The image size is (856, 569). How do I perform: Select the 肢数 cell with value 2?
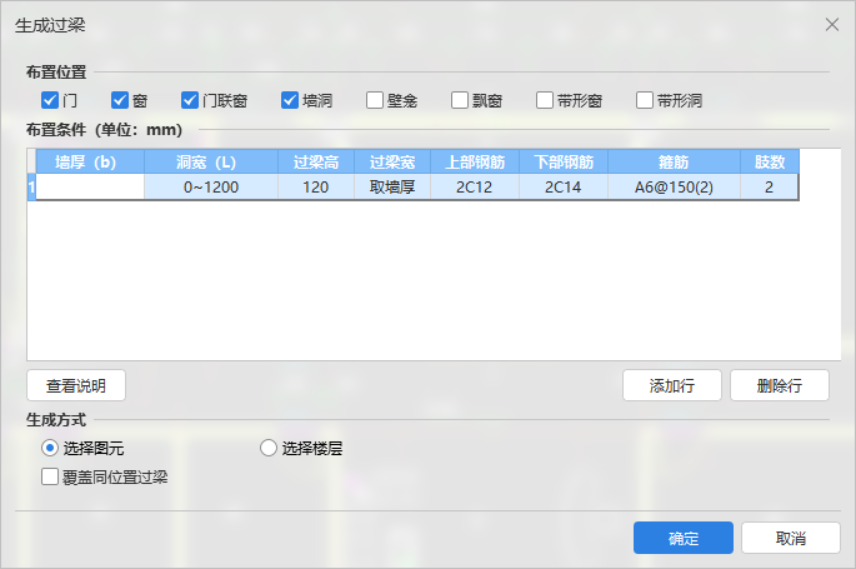point(769,187)
